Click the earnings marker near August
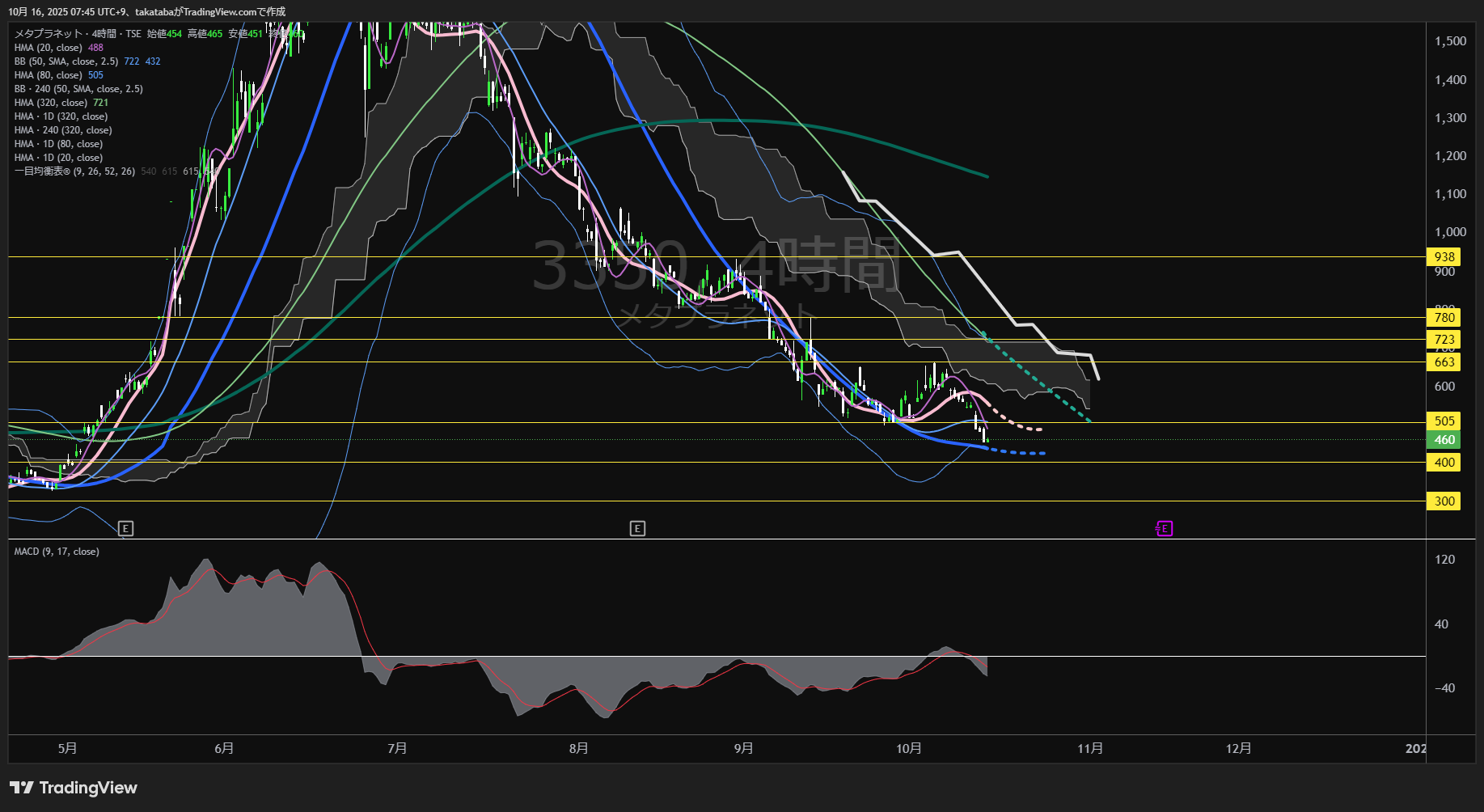Viewport: 1484px width, 812px height. click(637, 529)
